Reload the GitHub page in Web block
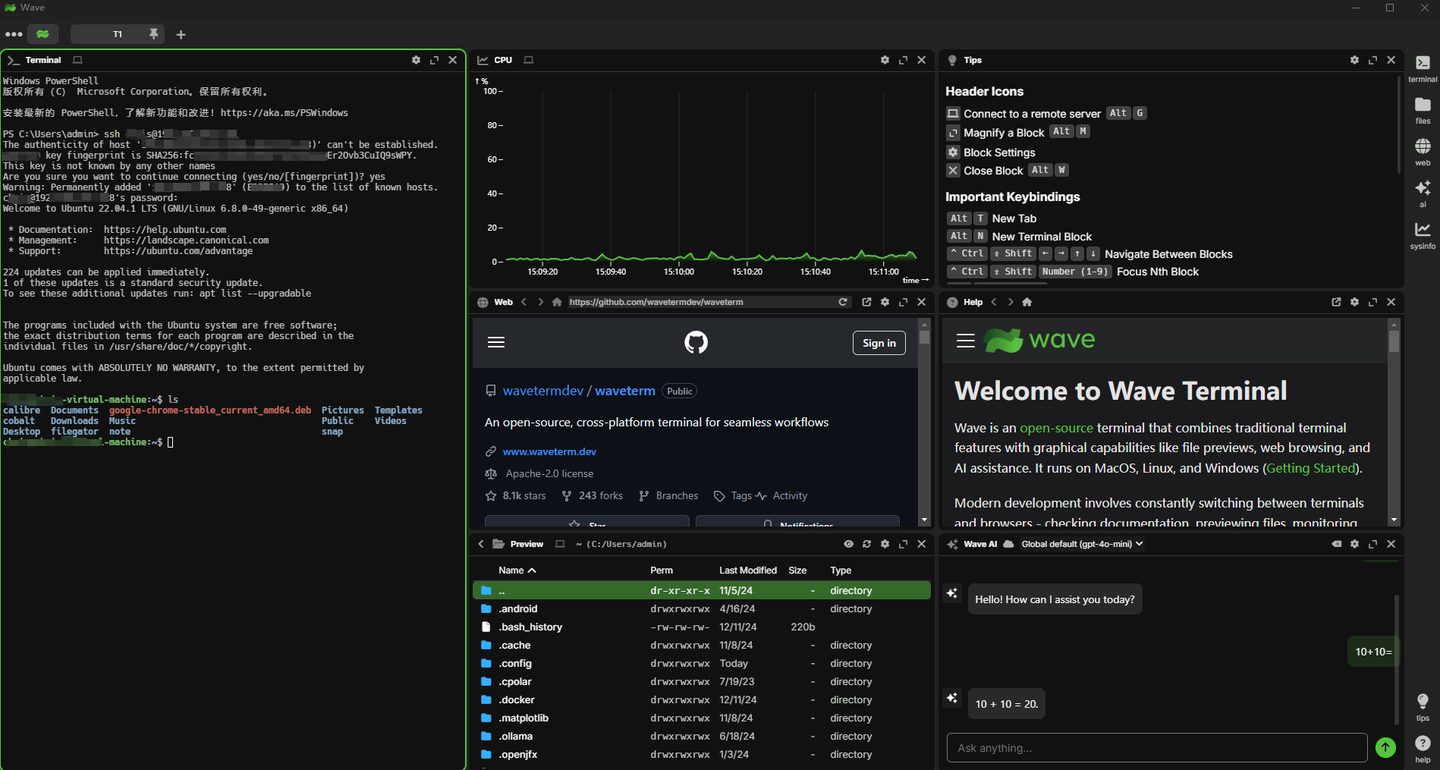1440x770 pixels. point(843,302)
